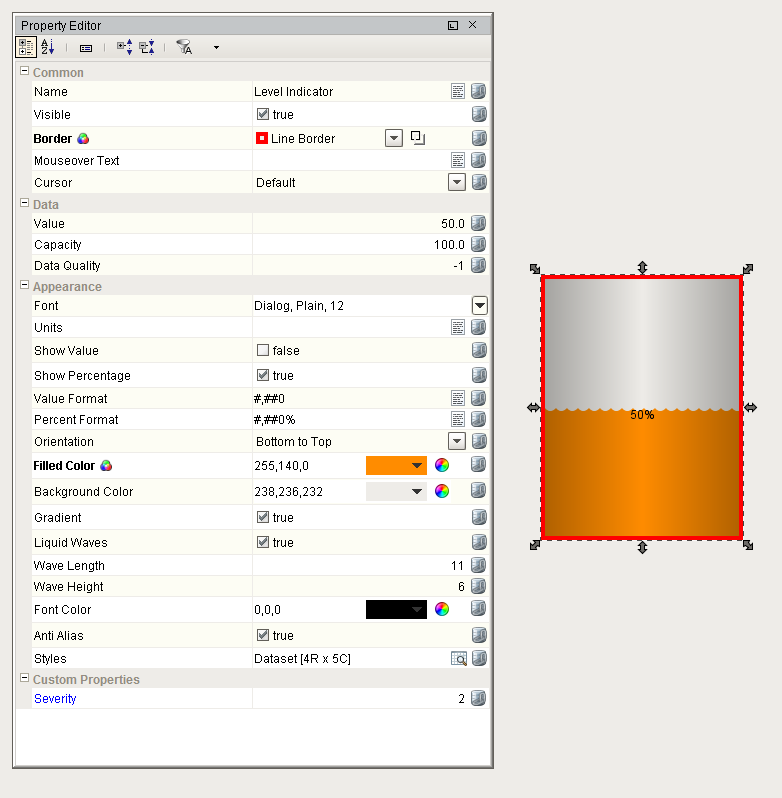
Task: Switch to categorized property view
Action: 26,47
